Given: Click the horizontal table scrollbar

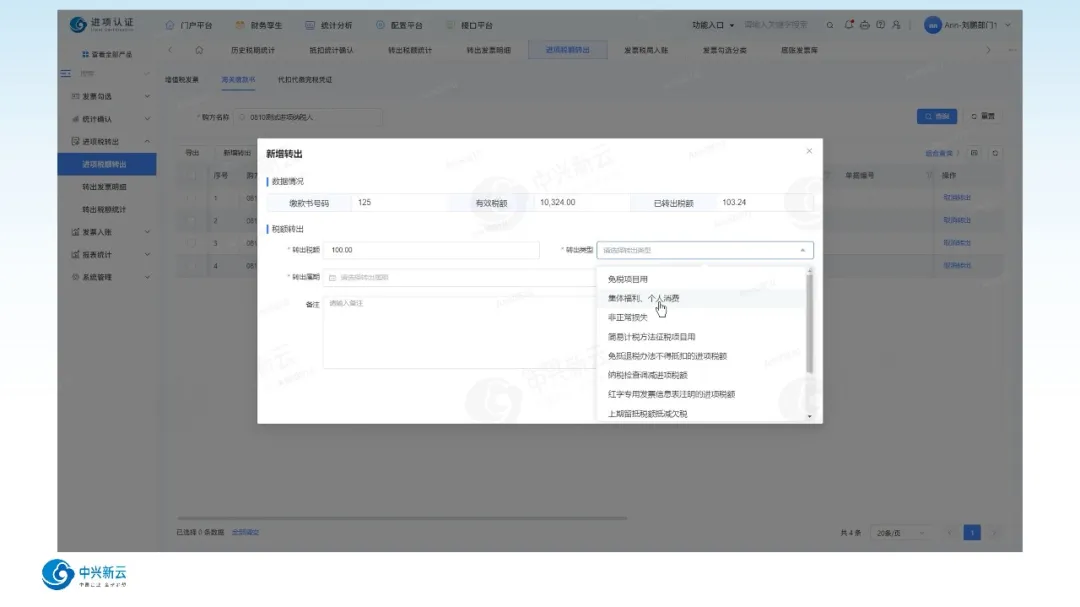Looking at the screenshot, I should [402, 517].
